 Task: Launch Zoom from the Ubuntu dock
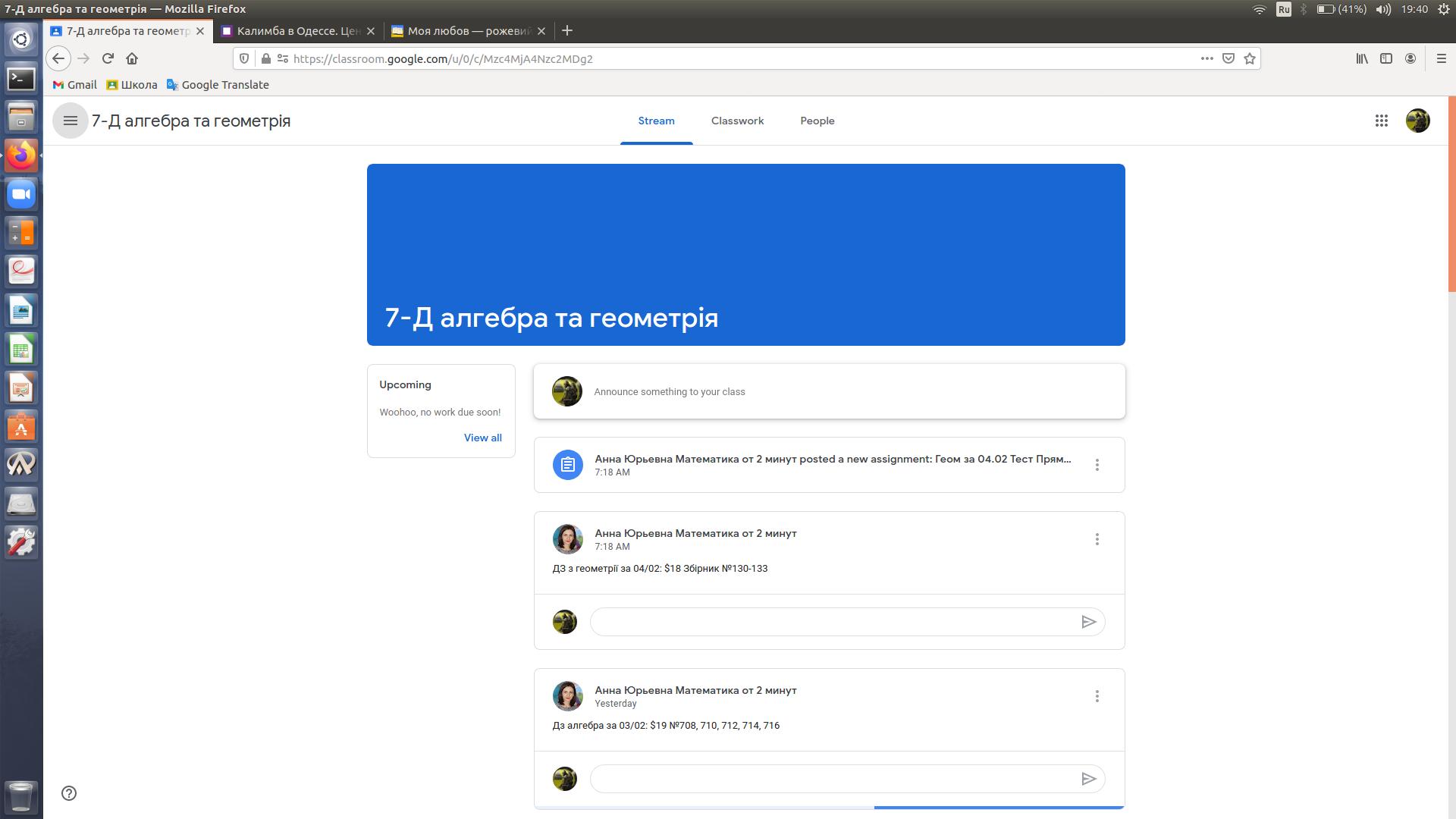point(21,194)
